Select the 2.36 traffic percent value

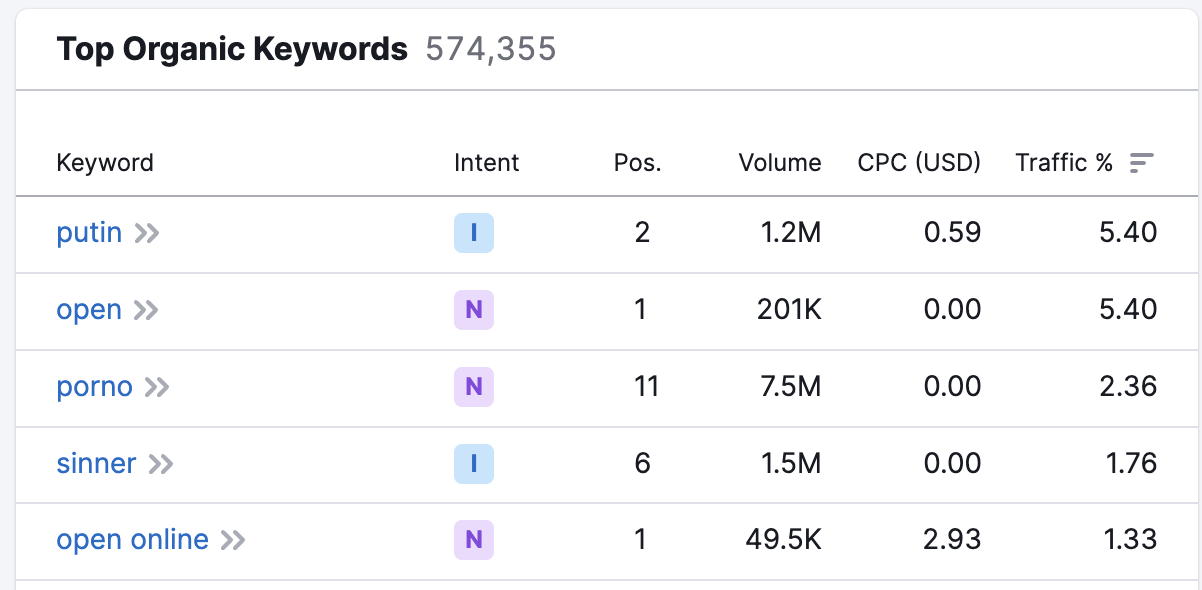(x=1128, y=388)
